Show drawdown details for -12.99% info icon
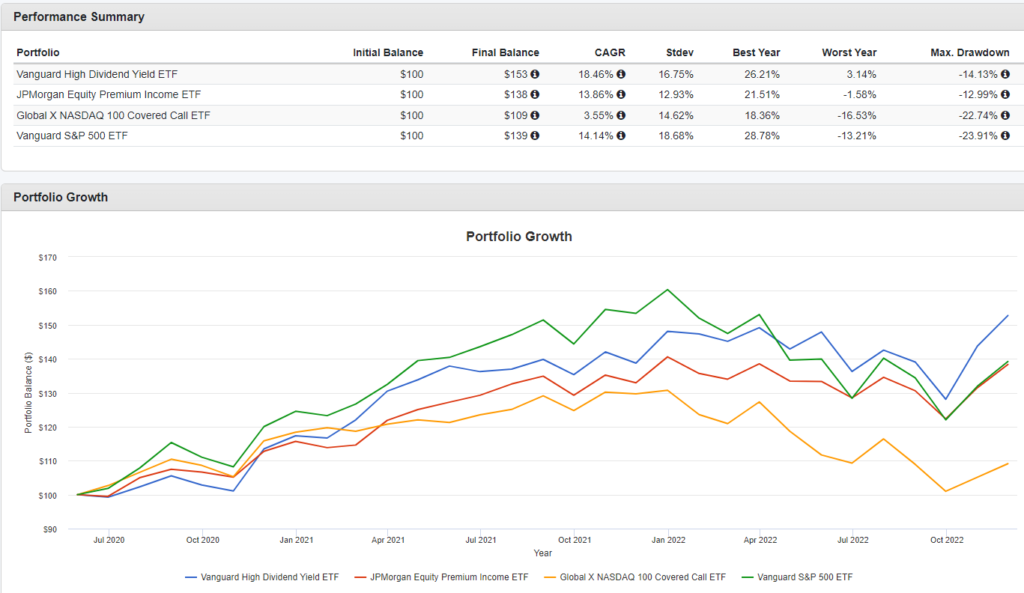 1005,95
